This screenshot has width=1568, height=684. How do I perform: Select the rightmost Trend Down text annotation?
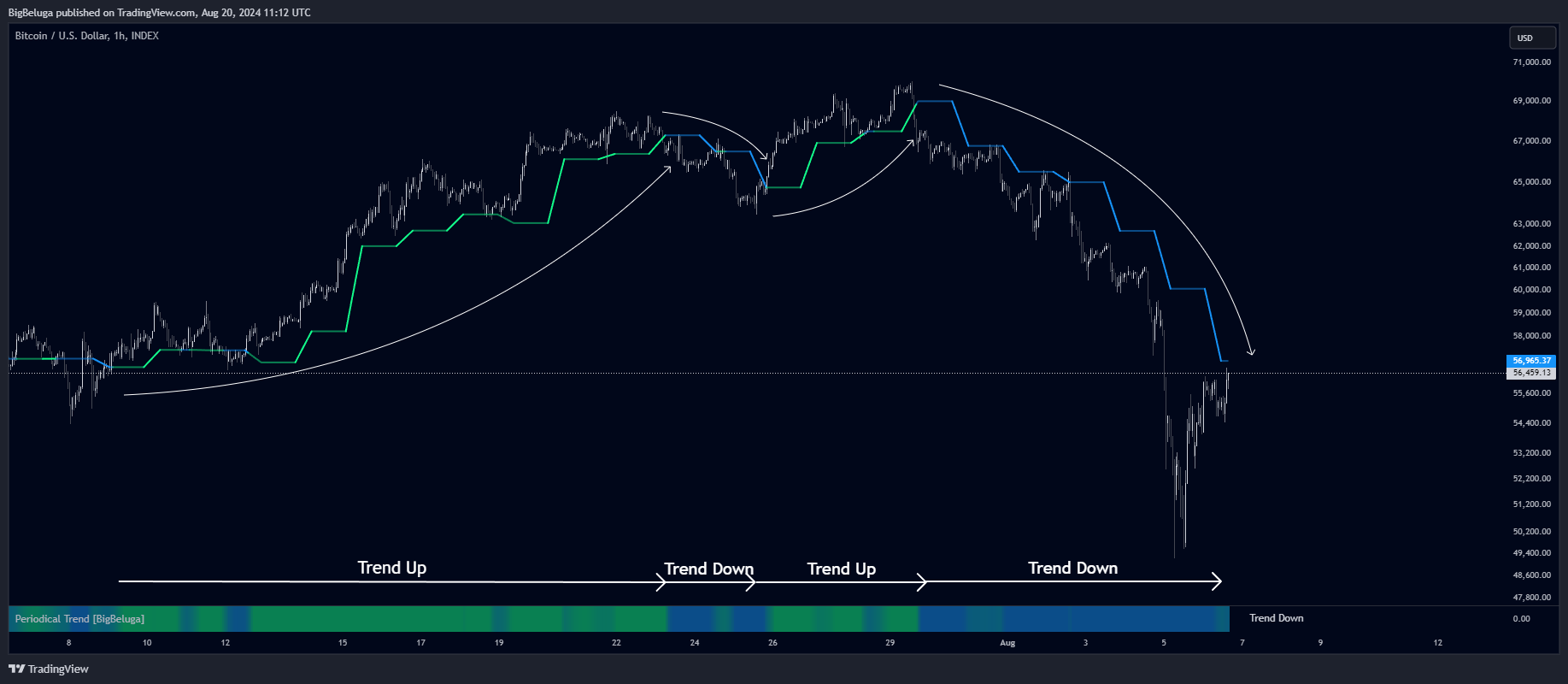(1072, 569)
